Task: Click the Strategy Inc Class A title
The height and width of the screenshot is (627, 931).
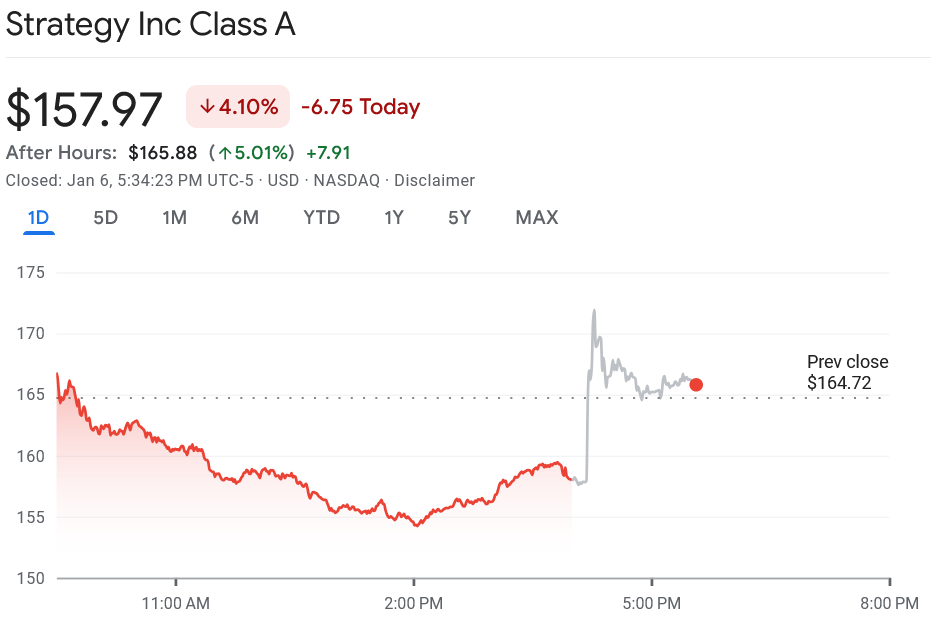Action: (150, 24)
